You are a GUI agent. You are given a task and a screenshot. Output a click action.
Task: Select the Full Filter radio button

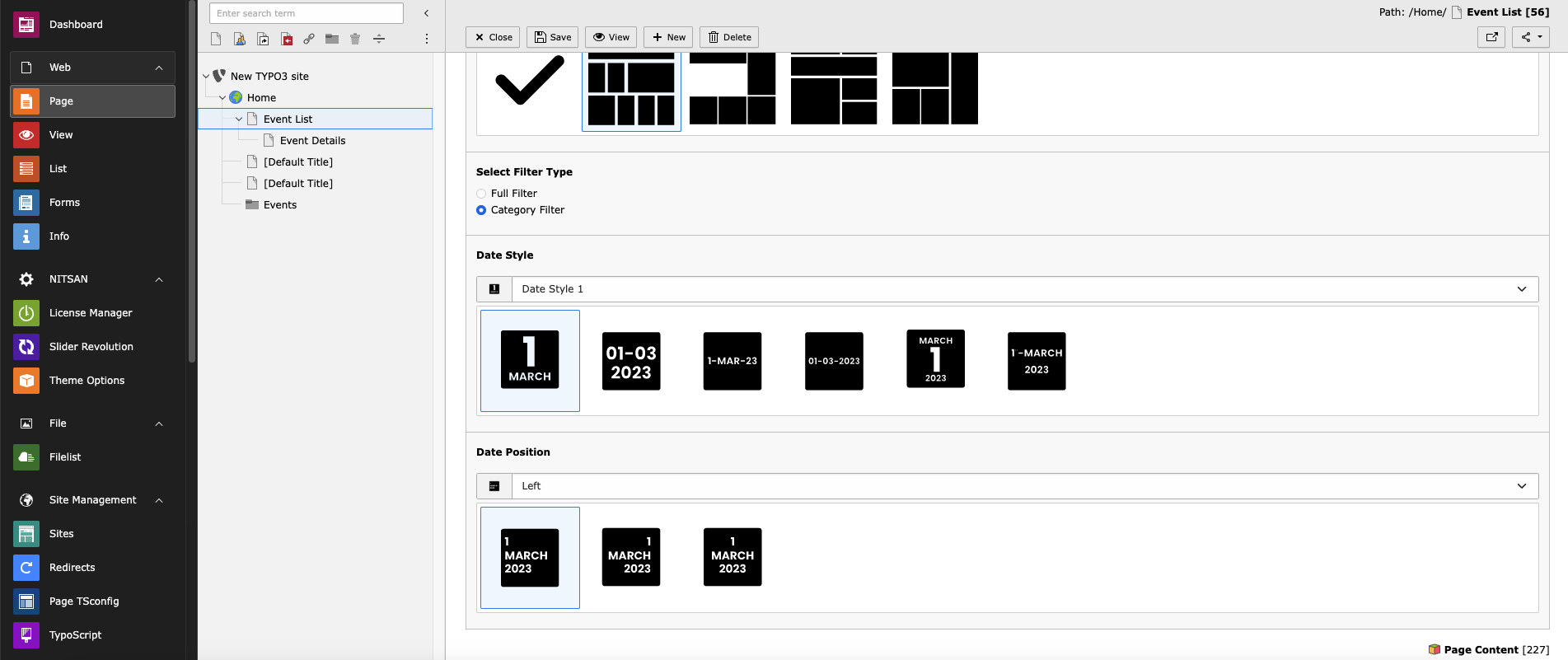coord(481,194)
